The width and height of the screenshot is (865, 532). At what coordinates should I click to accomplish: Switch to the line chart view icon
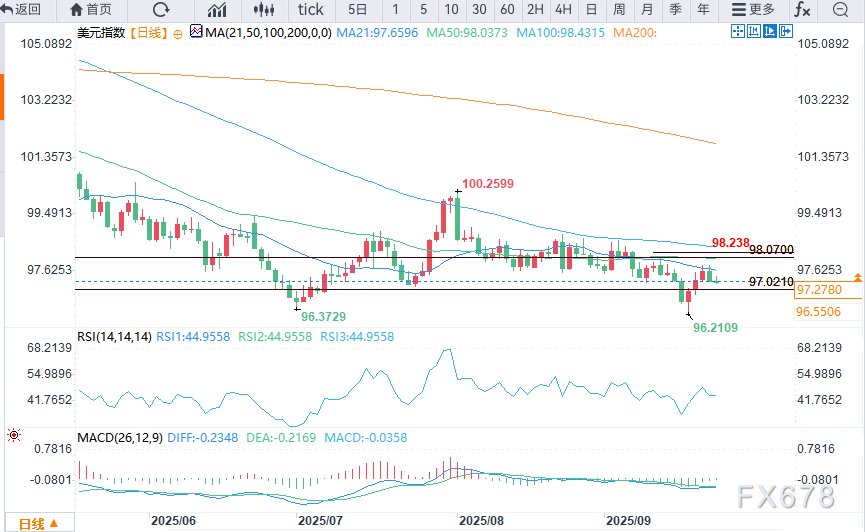(217, 9)
